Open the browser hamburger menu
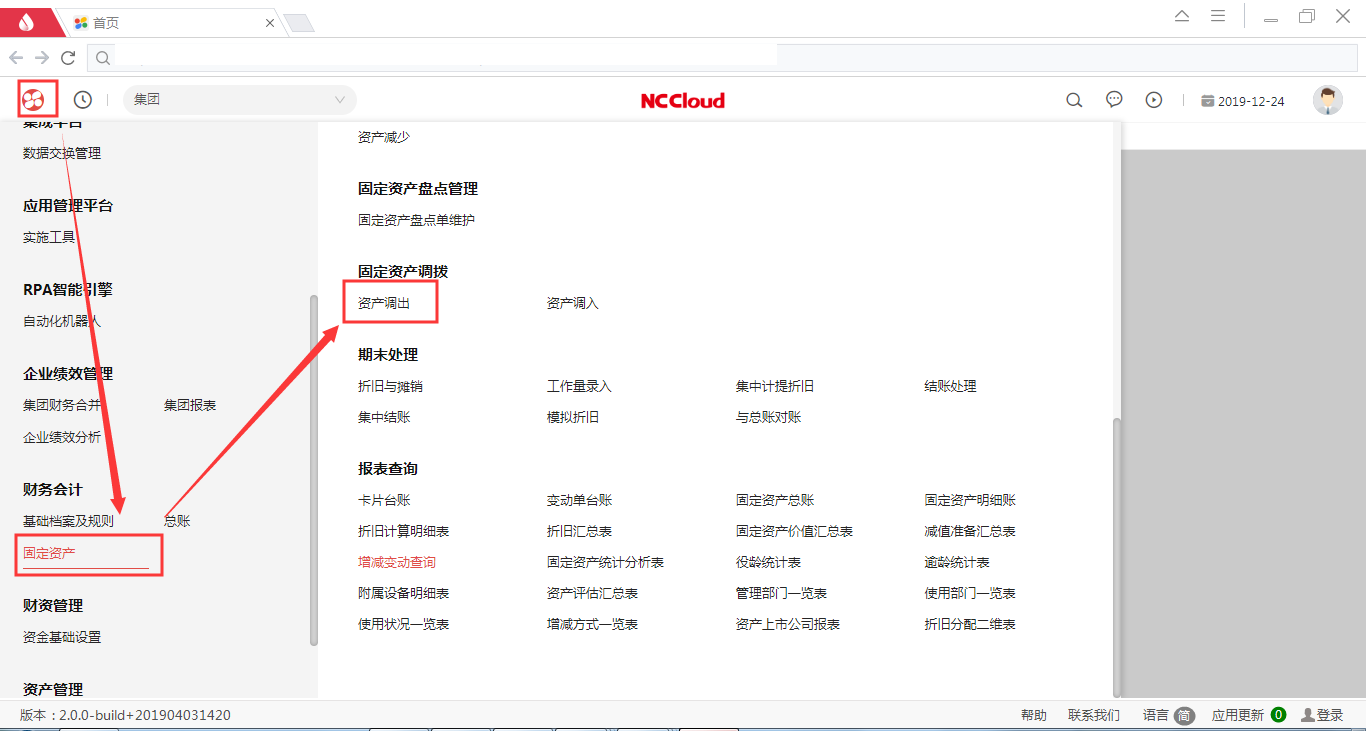The width and height of the screenshot is (1366, 731). (x=1218, y=17)
